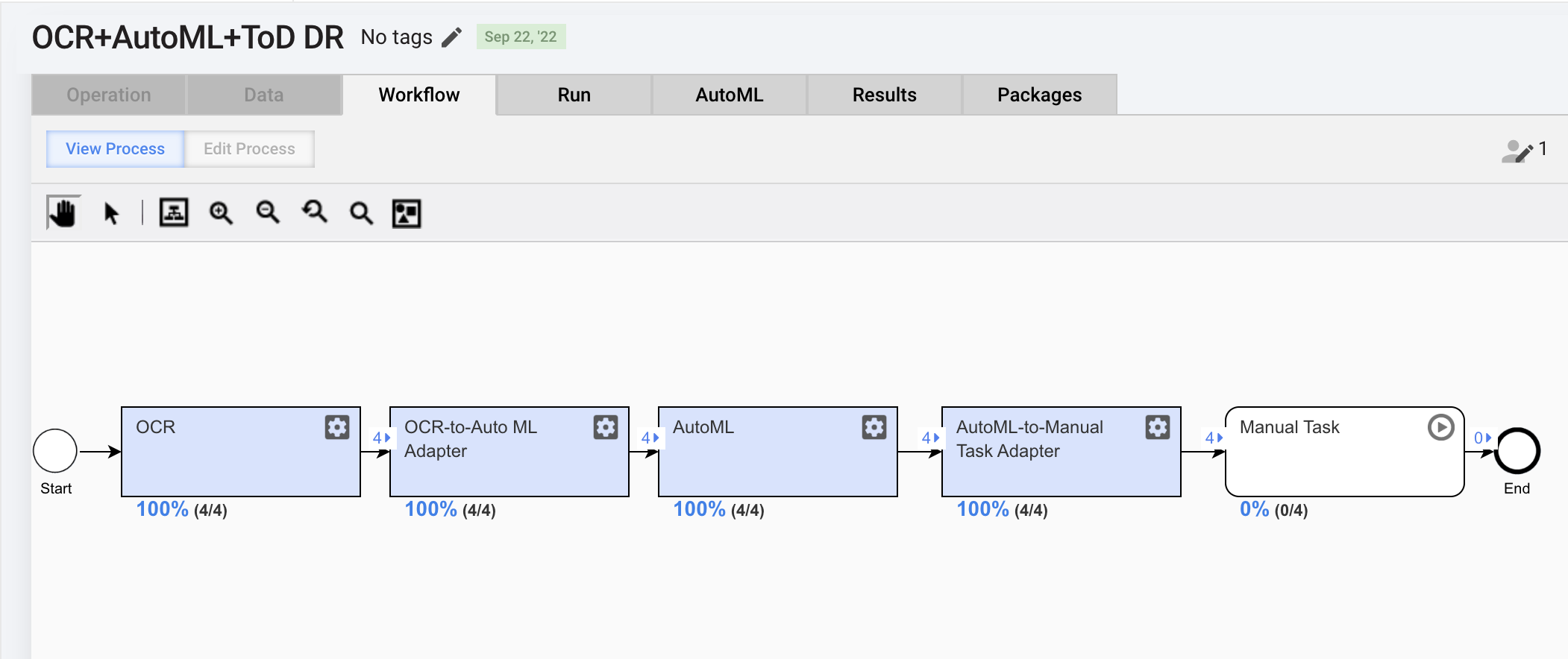
Task: Click the Start event circle
Action: 55,451
